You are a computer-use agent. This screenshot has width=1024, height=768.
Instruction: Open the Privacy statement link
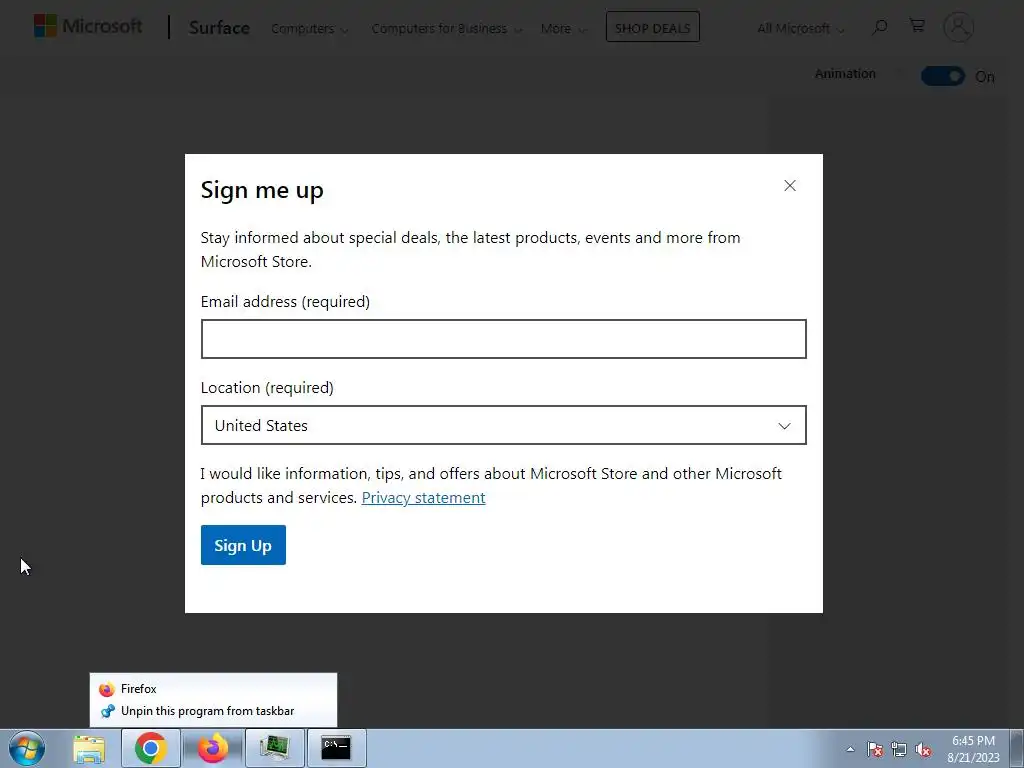(423, 498)
